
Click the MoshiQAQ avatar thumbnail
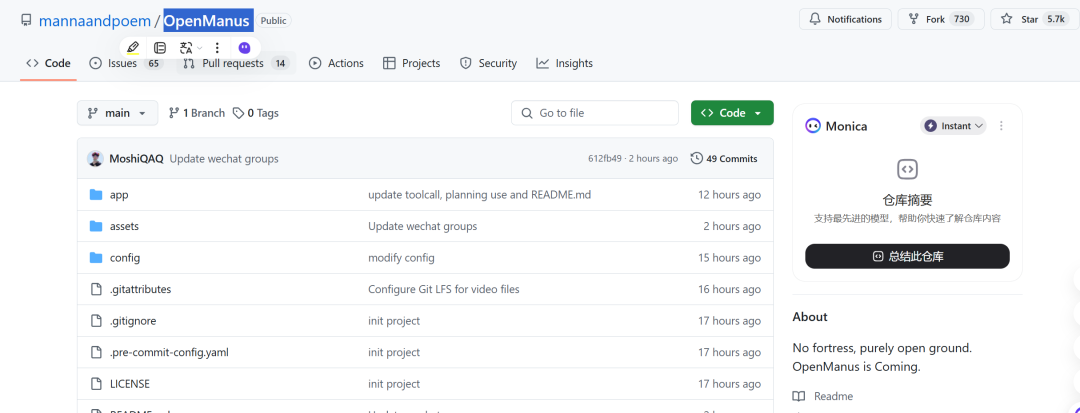(95, 158)
